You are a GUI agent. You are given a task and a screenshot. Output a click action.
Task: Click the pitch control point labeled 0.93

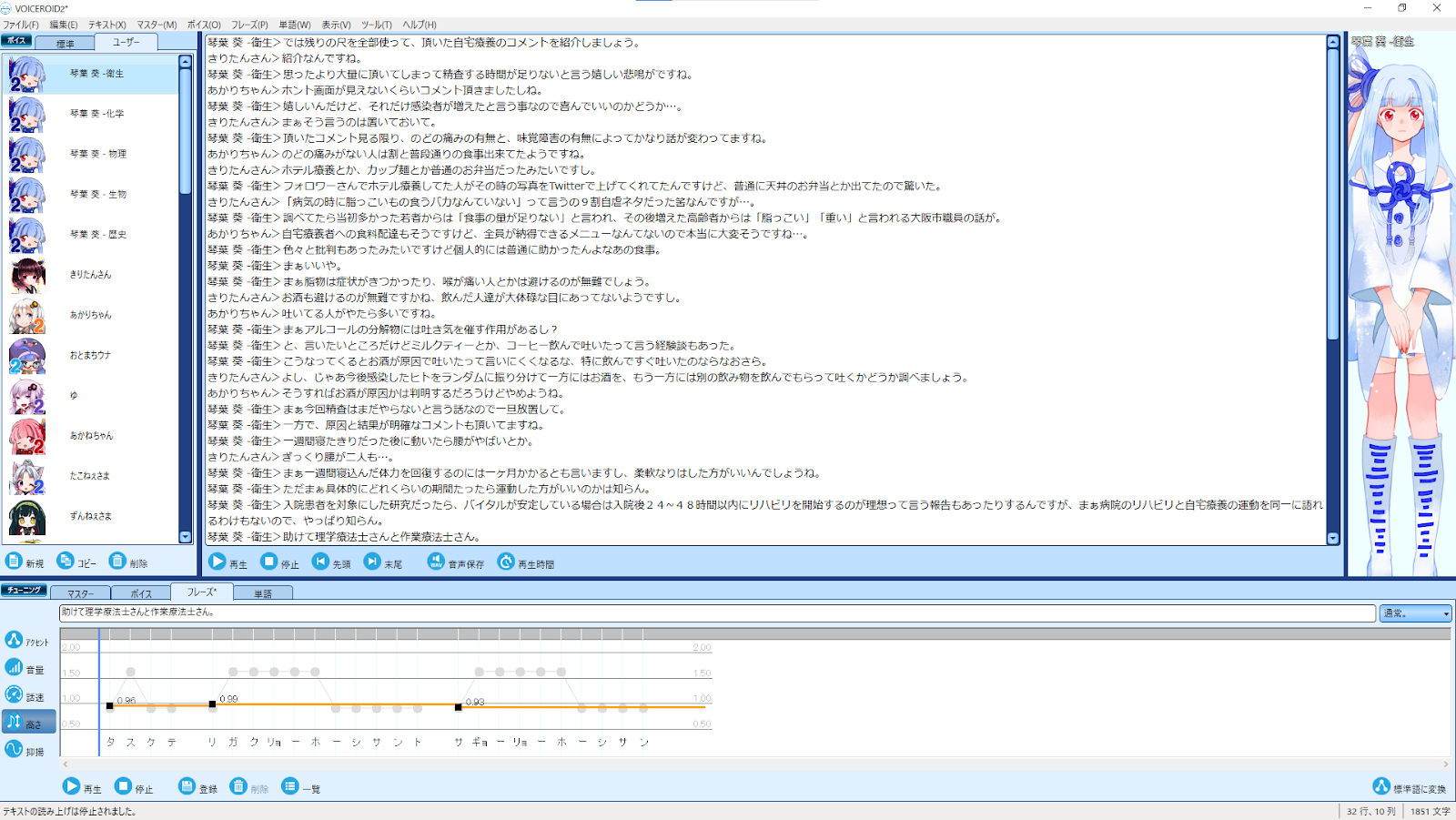[459, 707]
